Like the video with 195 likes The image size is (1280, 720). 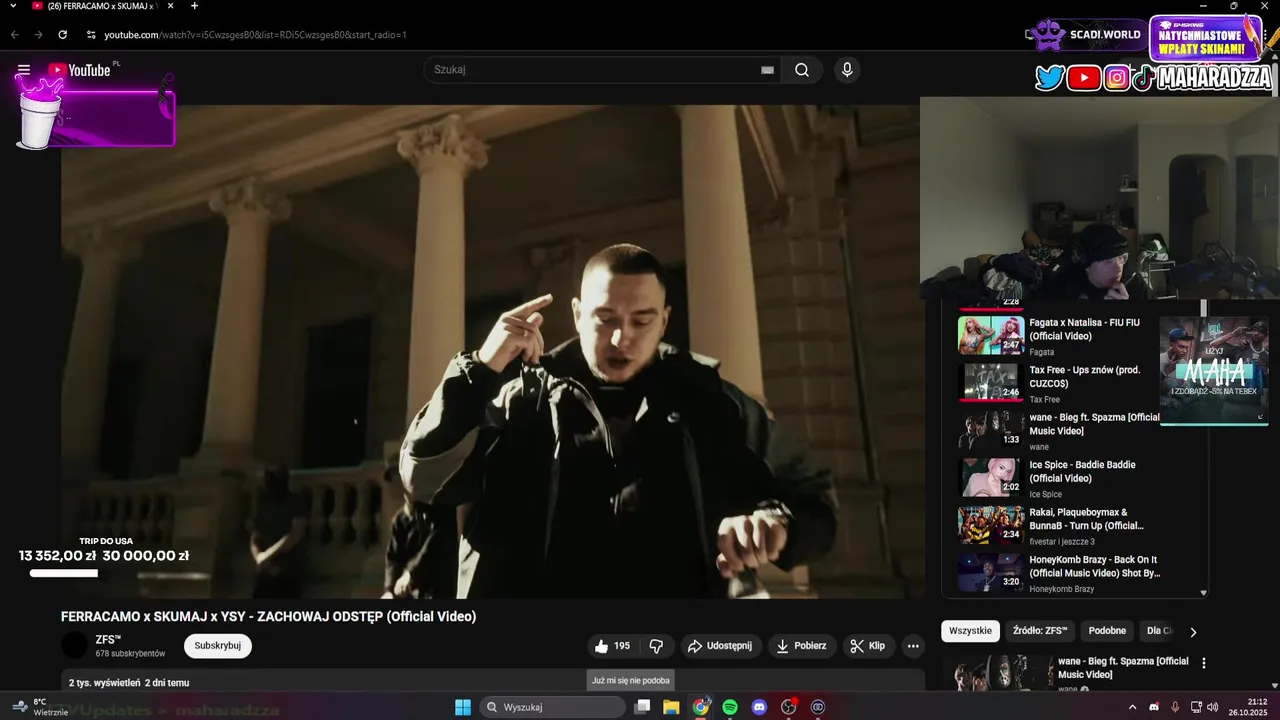[x=612, y=646]
